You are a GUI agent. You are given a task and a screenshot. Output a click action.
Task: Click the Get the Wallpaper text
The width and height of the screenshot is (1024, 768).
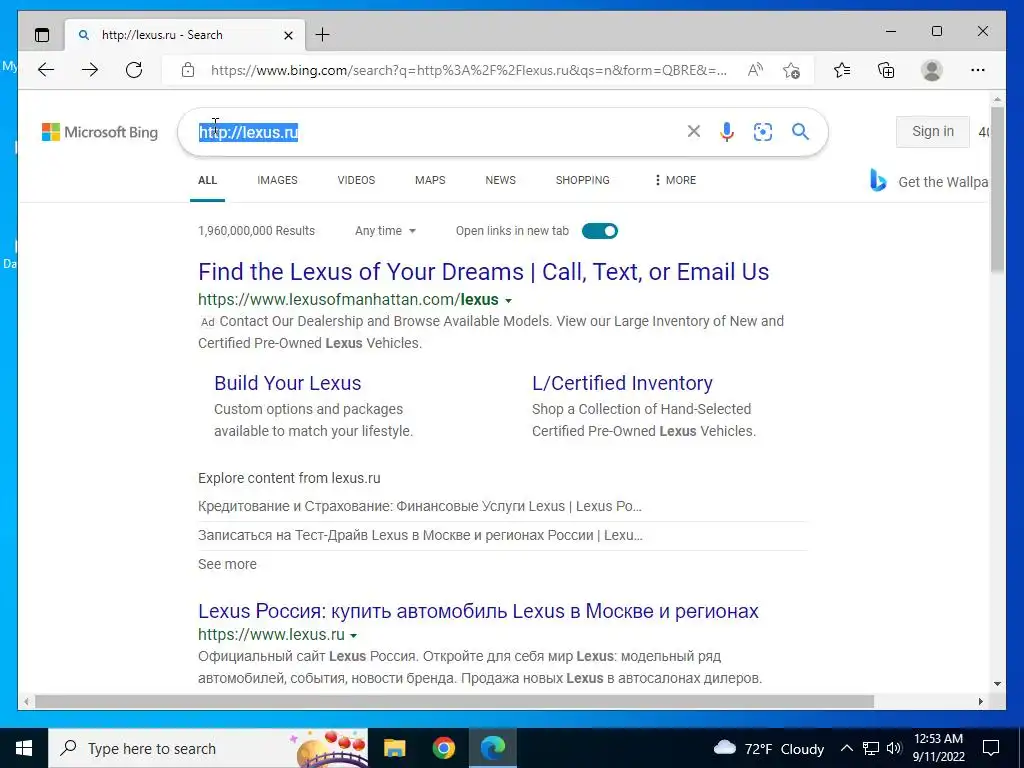click(x=943, y=182)
